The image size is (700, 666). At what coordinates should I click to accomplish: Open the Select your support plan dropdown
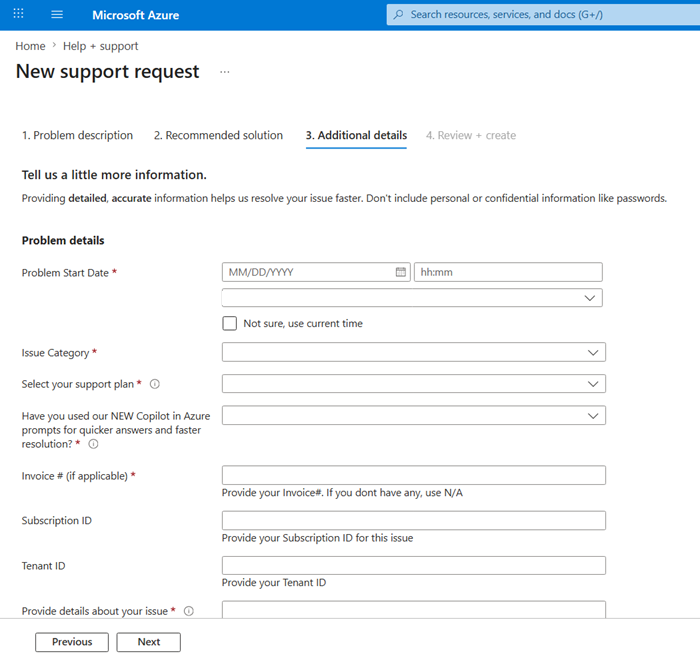click(413, 384)
